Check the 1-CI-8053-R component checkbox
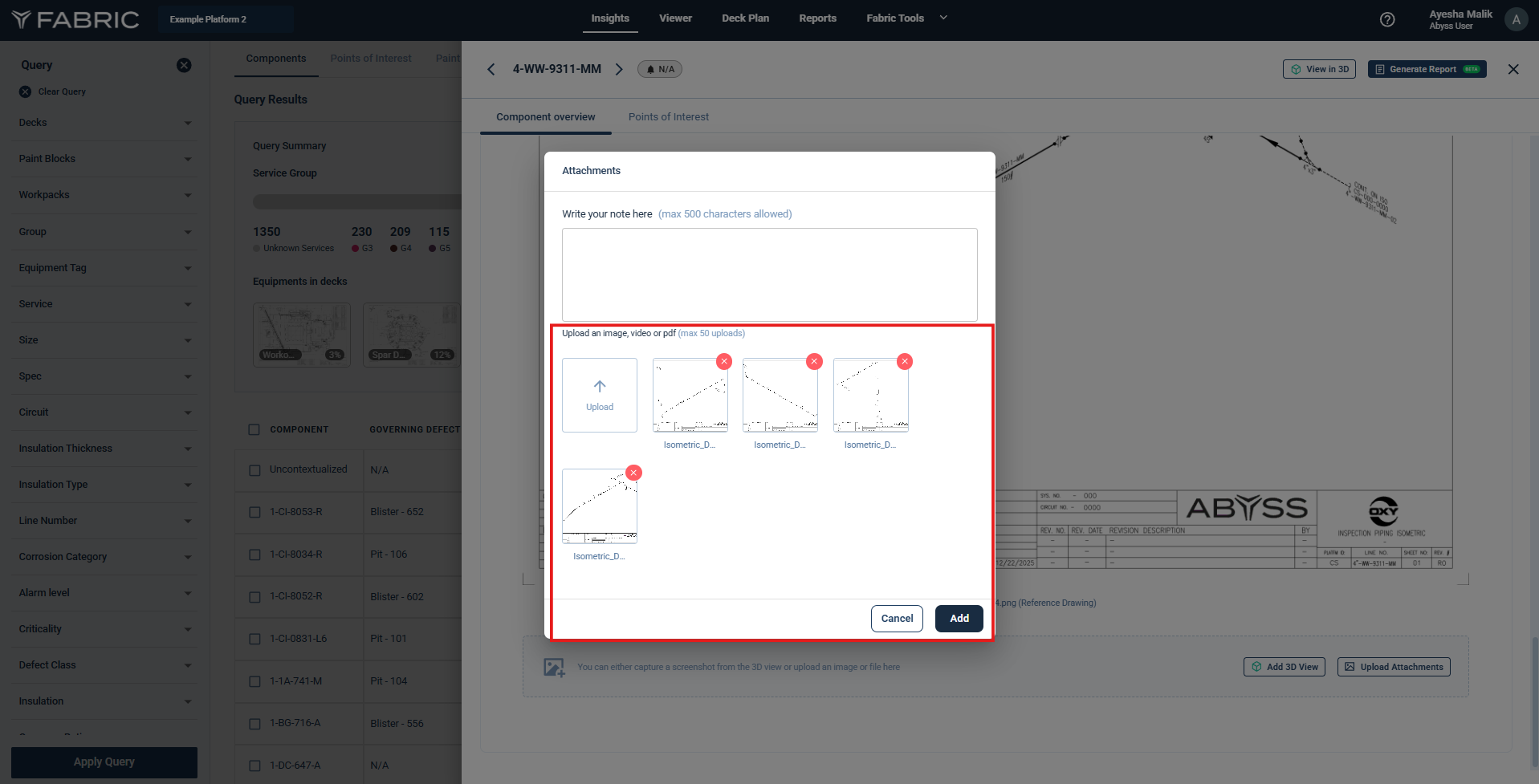1539x784 pixels. point(254,512)
